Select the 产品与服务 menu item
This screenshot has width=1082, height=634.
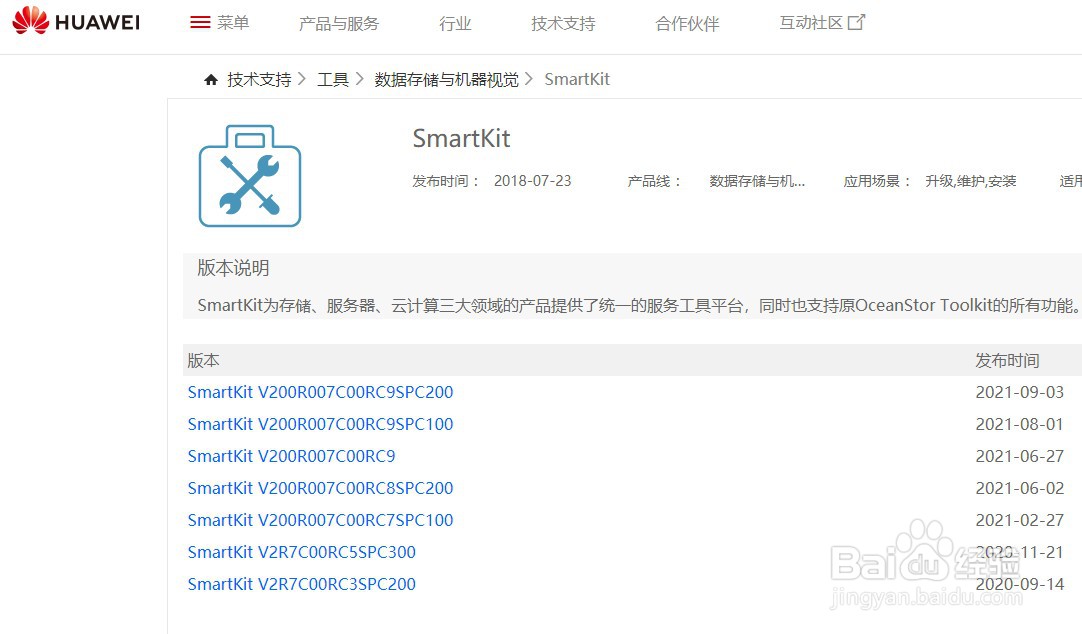click(x=338, y=23)
